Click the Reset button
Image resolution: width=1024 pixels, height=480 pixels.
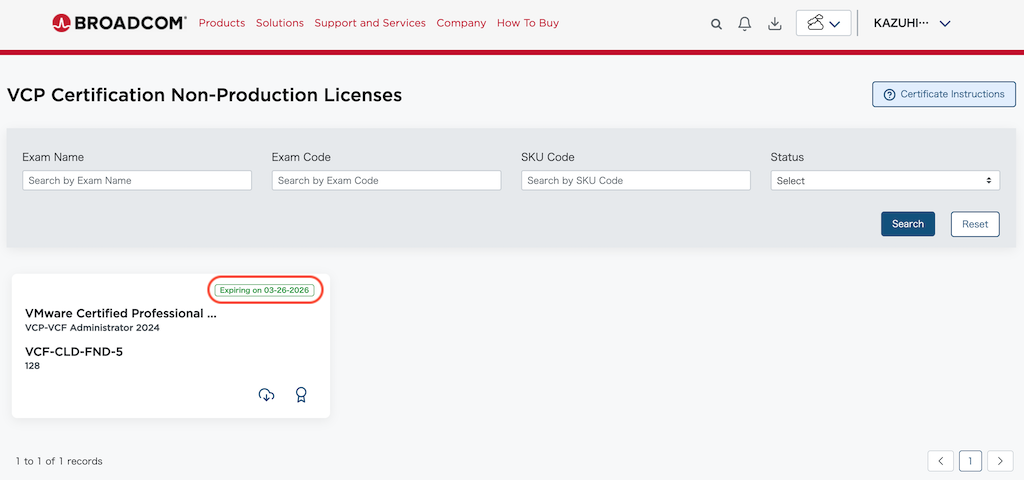point(975,224)
